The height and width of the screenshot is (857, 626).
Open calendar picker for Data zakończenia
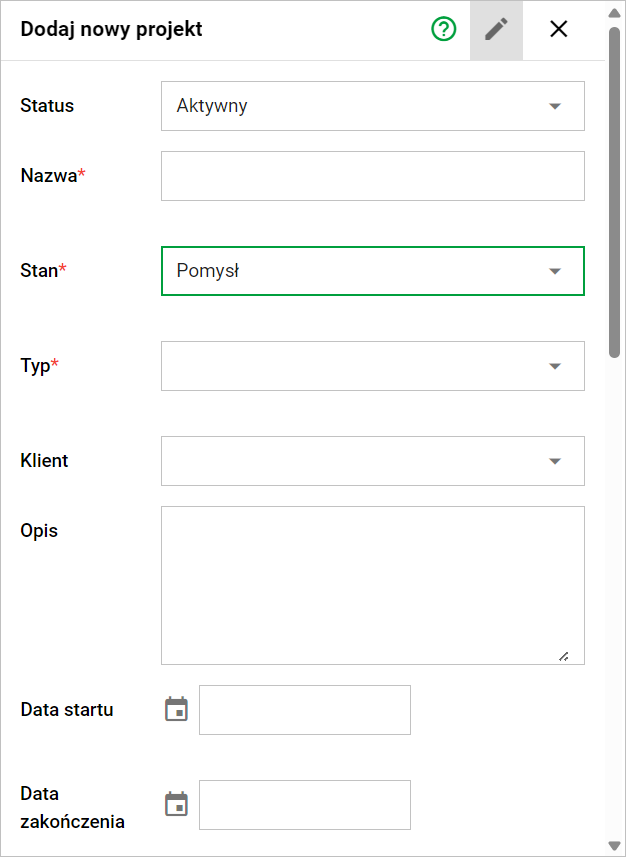click(177, 805)
